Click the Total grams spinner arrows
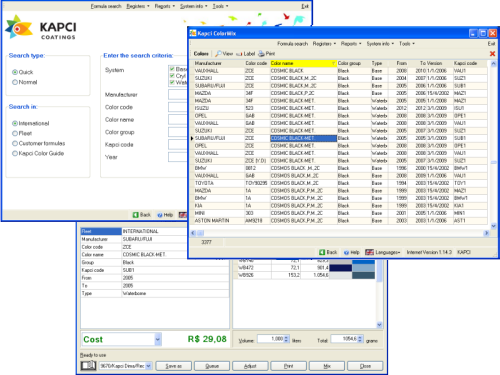Viewport: 500px width, 375px height. pos(360,339)
